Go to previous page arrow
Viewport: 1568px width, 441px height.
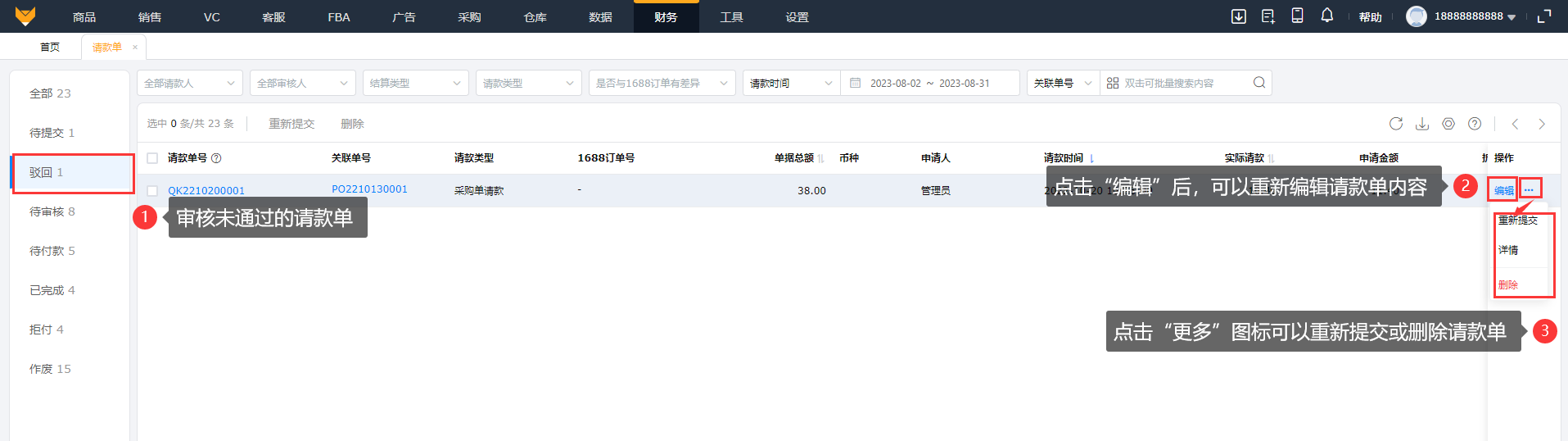coord(1516,124)
